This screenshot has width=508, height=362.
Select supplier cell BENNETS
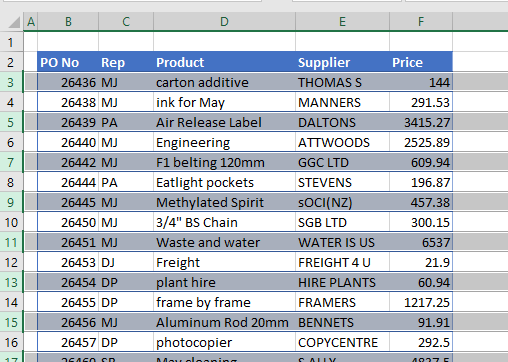[x=342, y=322]
